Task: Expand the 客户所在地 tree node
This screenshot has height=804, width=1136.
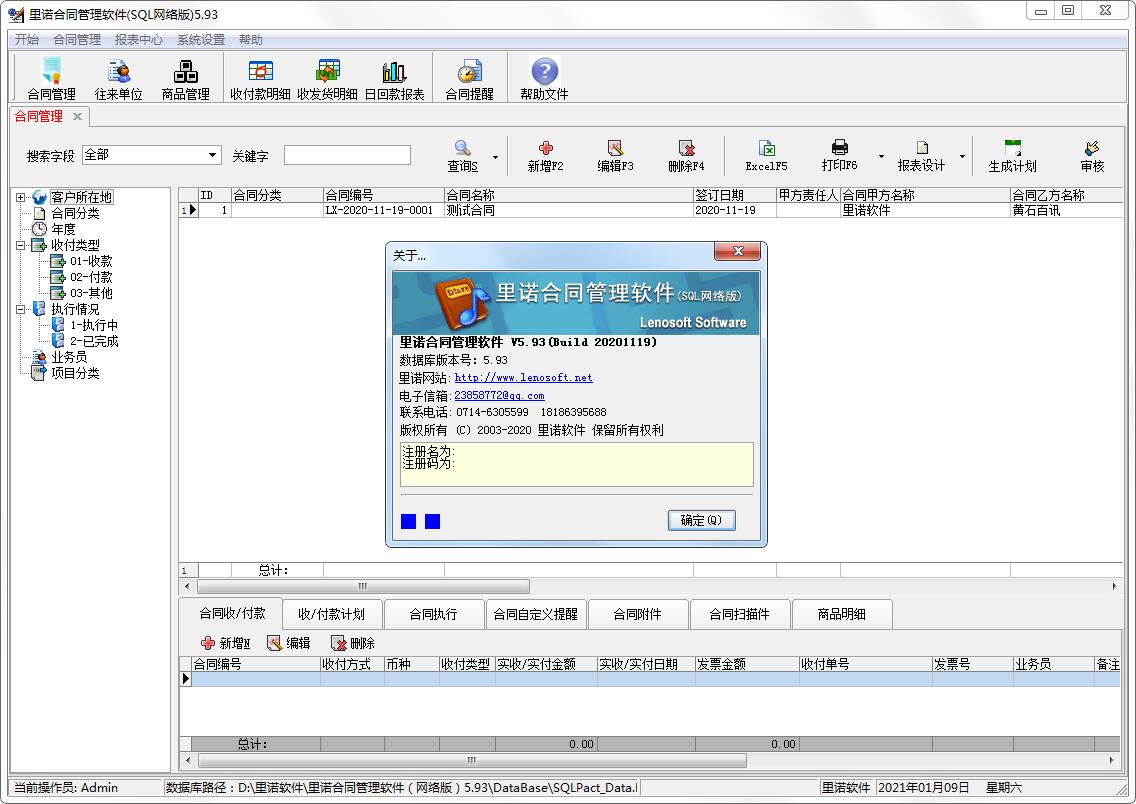Action: [21, 197]
